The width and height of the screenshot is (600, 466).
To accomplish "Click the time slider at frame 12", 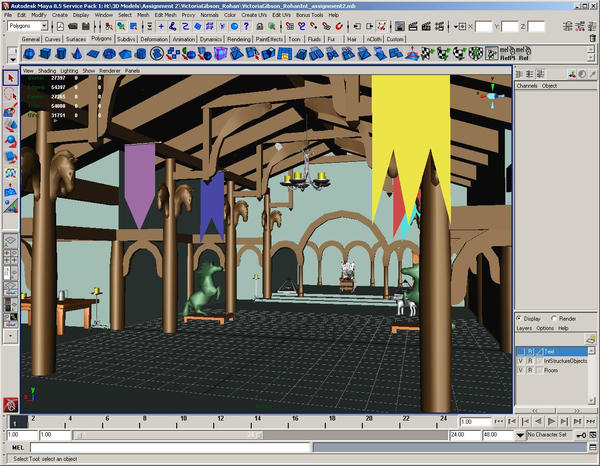I will point(215,422).
